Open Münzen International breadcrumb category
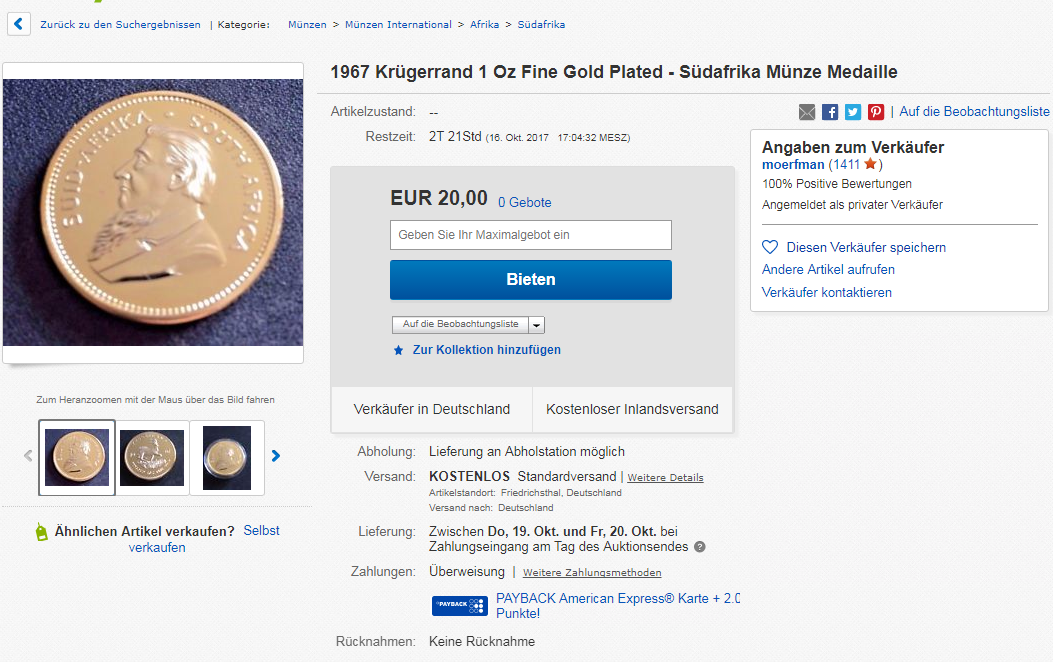The width and height of the screenshot is (1053, 662). pos(398,24)
